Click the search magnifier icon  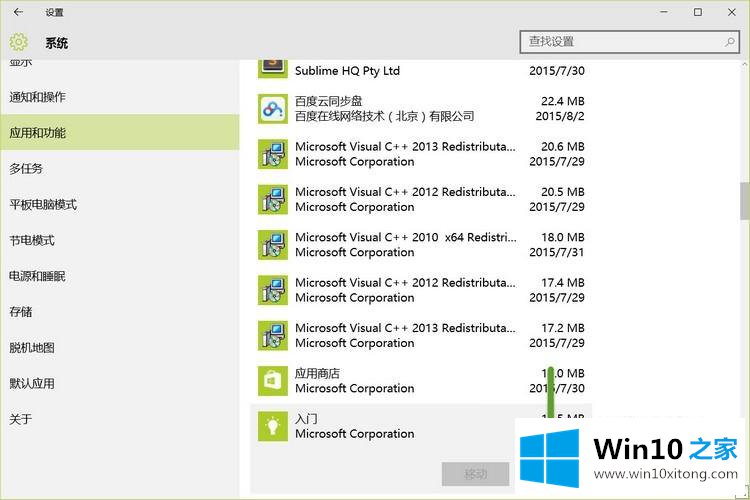coord(730,42)
